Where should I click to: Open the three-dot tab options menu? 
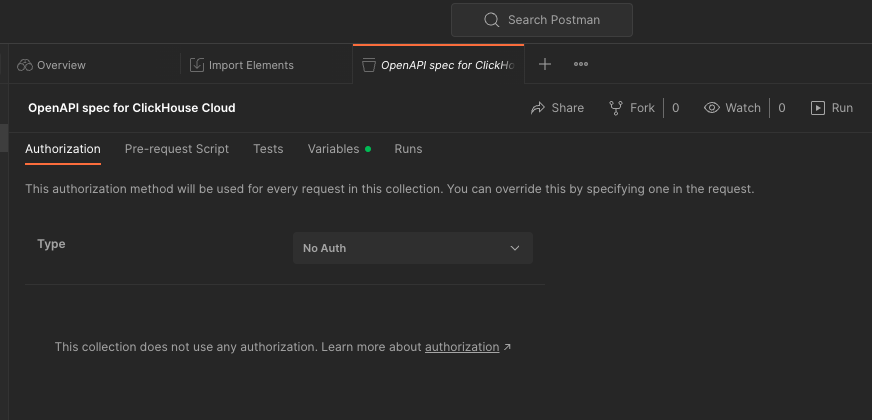tap(581, 64)
